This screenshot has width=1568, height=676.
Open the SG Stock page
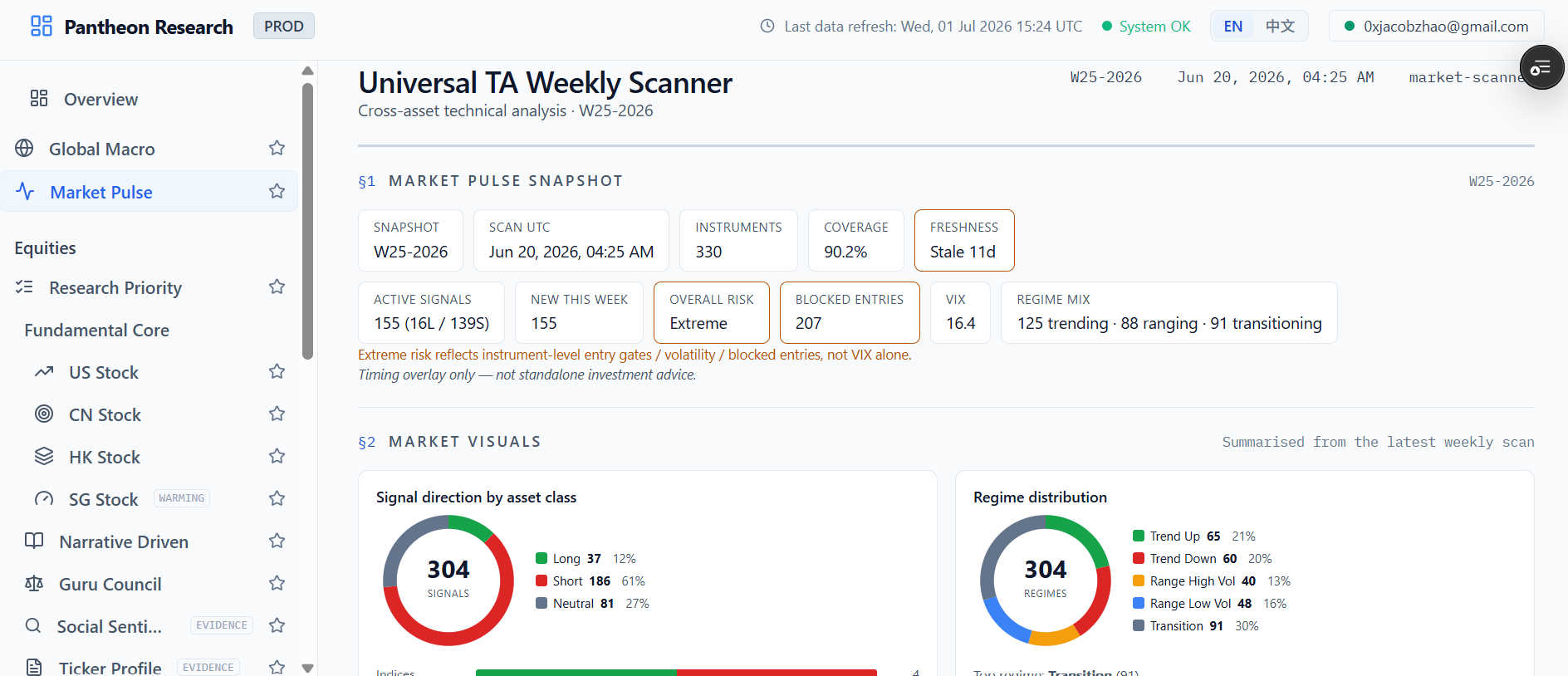pyautogui.click(x=103, y=499)
